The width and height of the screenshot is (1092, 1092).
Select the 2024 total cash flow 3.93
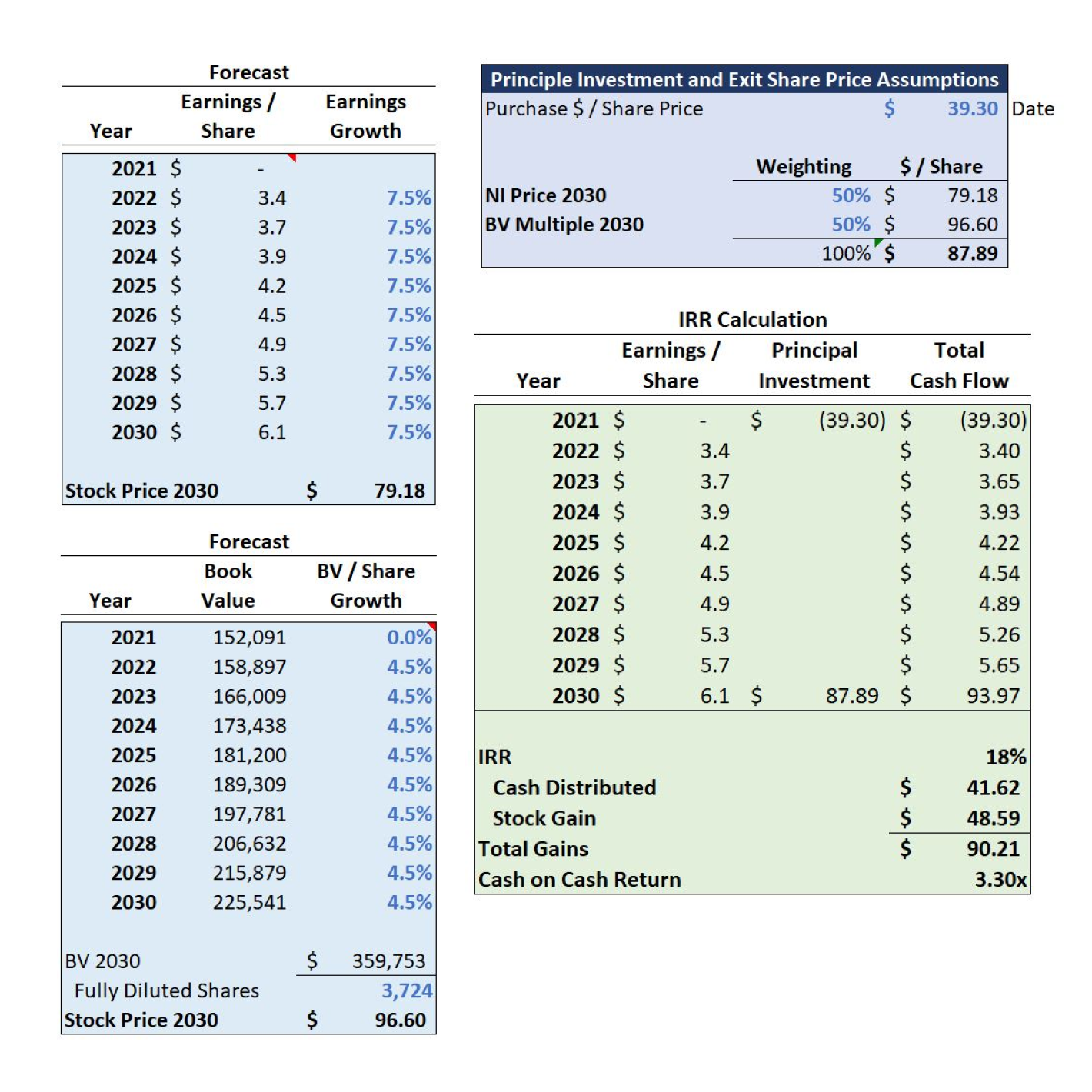(999, 512)
